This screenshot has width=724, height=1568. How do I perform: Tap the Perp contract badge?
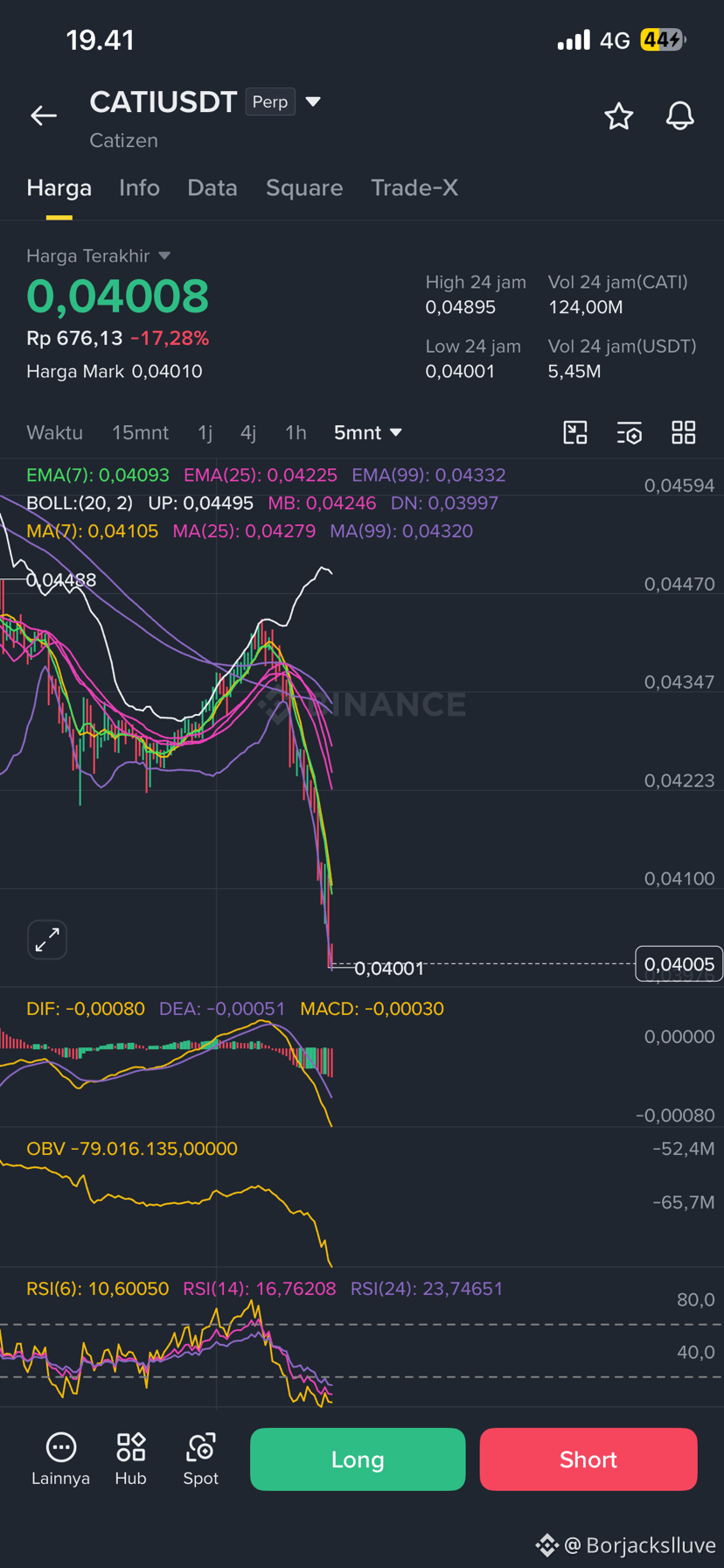pos(270,102)
